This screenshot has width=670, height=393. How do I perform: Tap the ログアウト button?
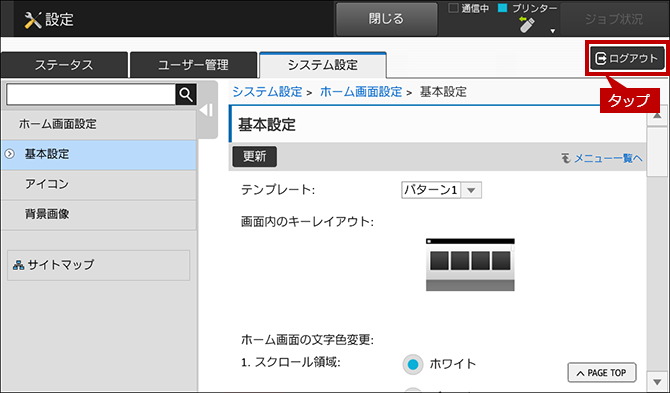pyautogui.click(x=627, y=59)
